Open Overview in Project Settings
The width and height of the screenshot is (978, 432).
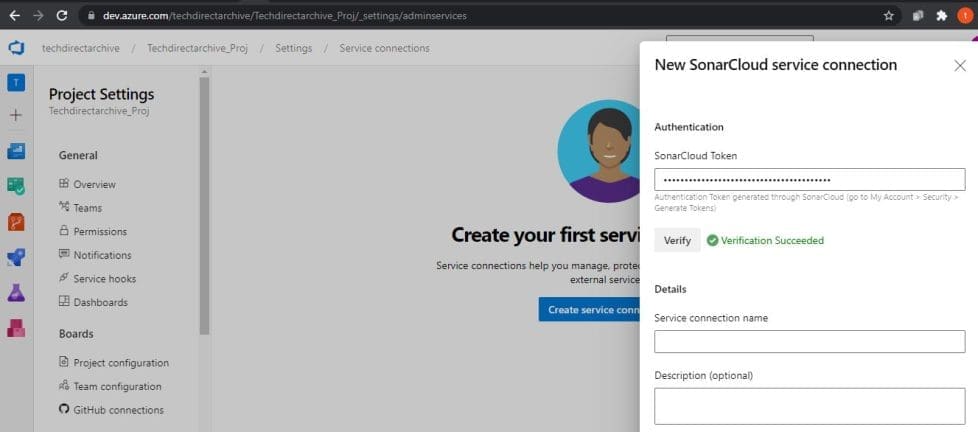point(94,184)
